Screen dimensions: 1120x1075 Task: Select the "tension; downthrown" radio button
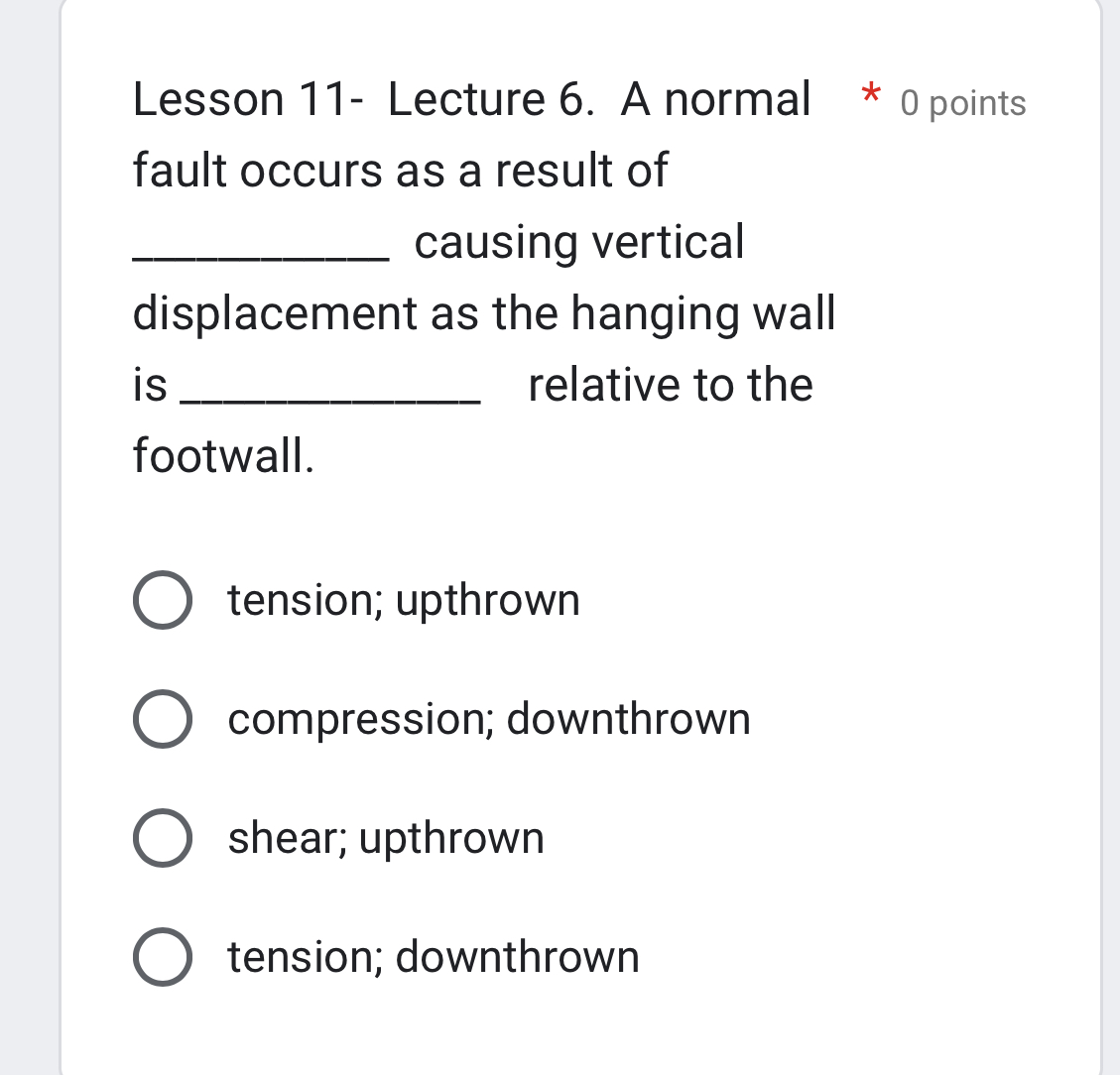[164, 958]
